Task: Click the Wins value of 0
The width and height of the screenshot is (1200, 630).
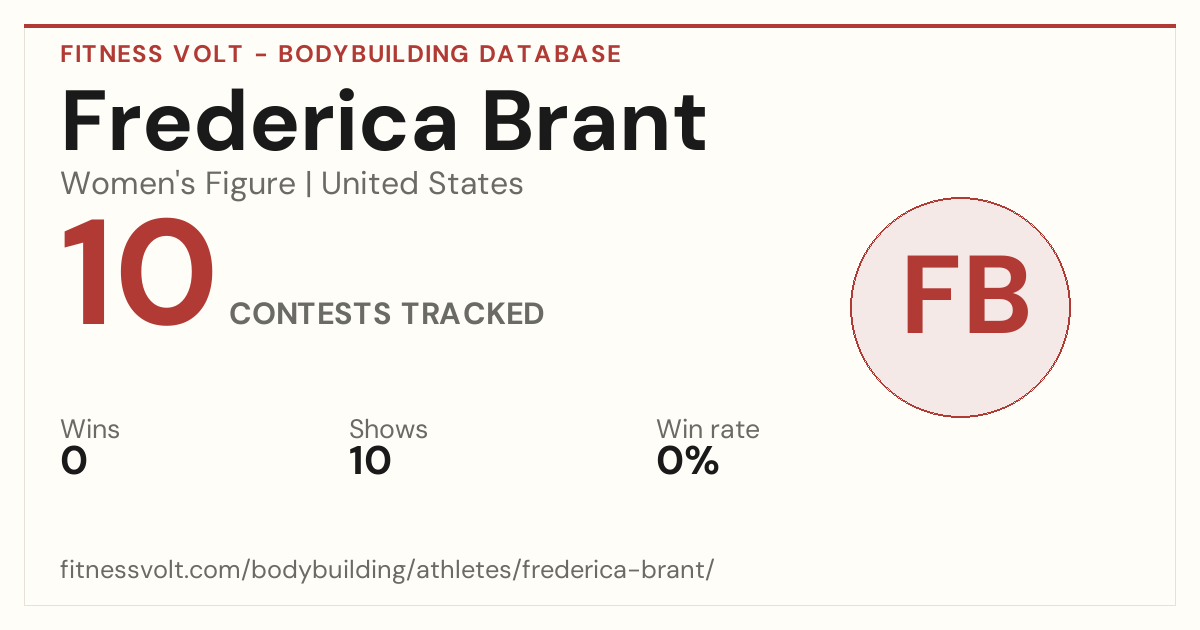Action: click(74, 461)
